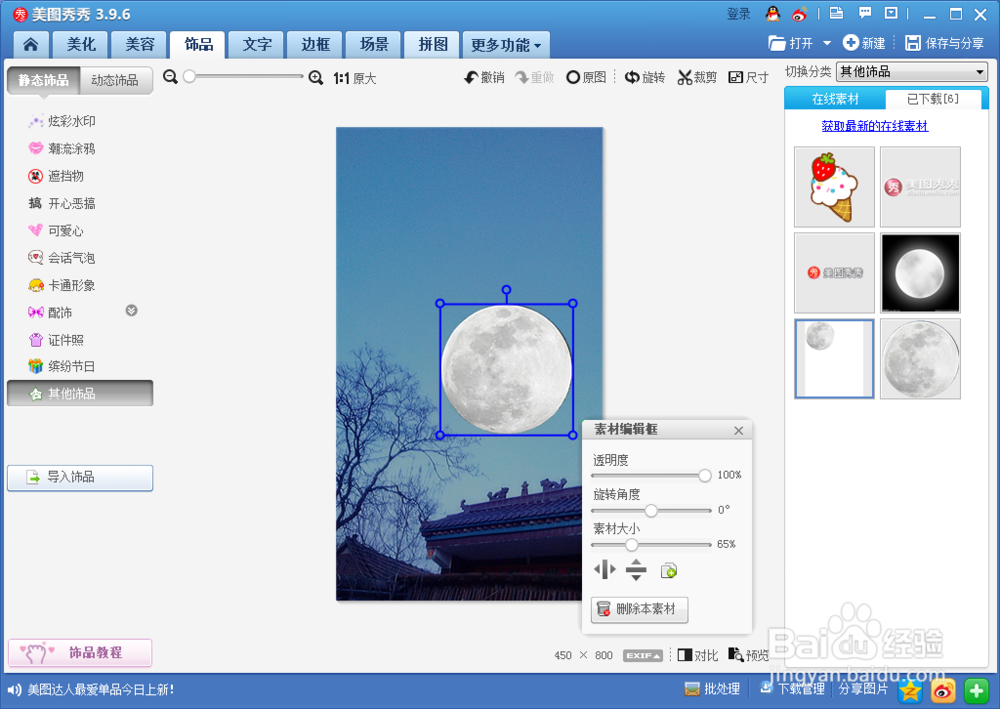The height and width of the screenshot is (709, 1000).
Task: Click the zoom slider handle in toolbar
Action: coord(189,77)
